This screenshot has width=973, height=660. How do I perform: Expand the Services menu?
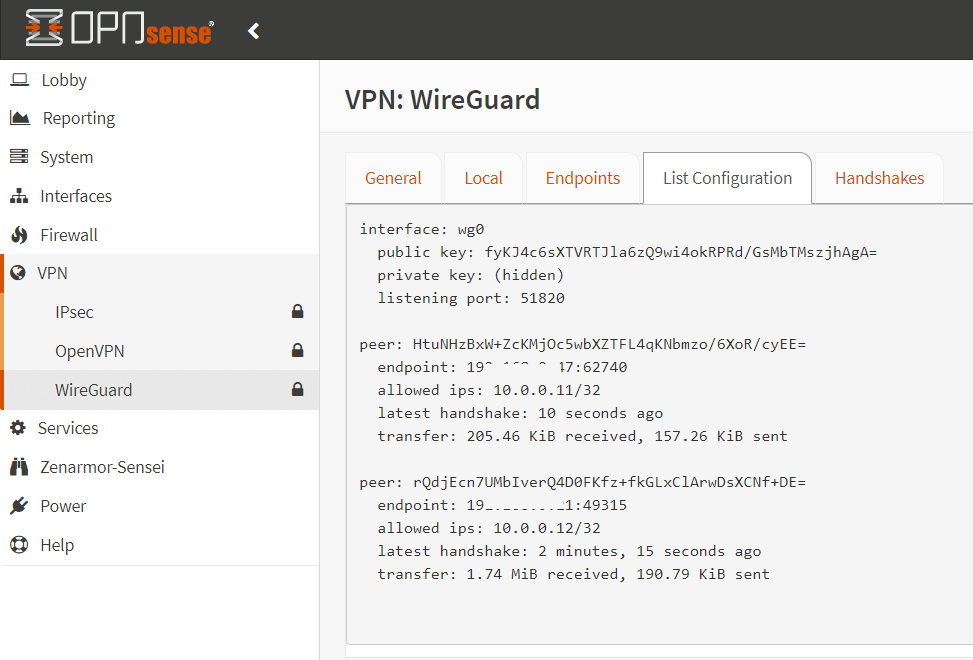[x=67, y=428]
